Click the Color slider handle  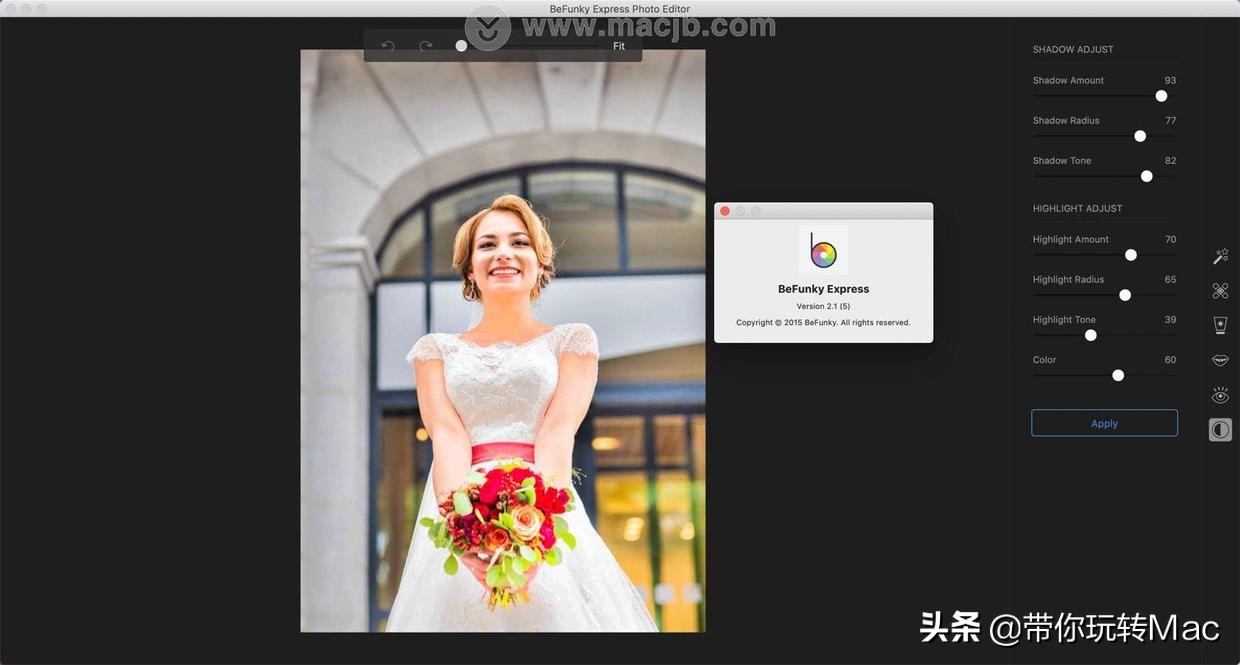[1118, 375]
